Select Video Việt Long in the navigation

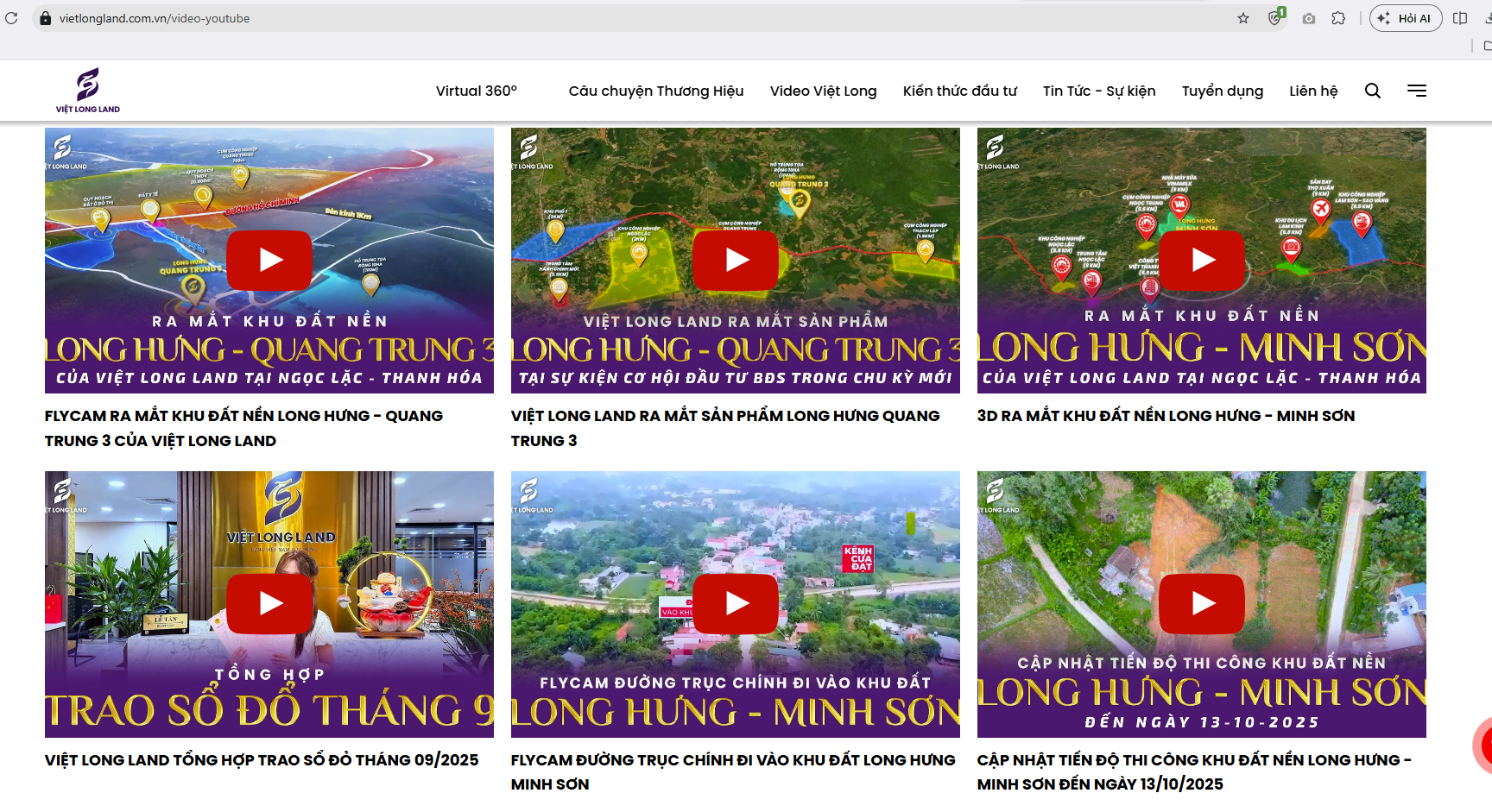pos(824,91)
